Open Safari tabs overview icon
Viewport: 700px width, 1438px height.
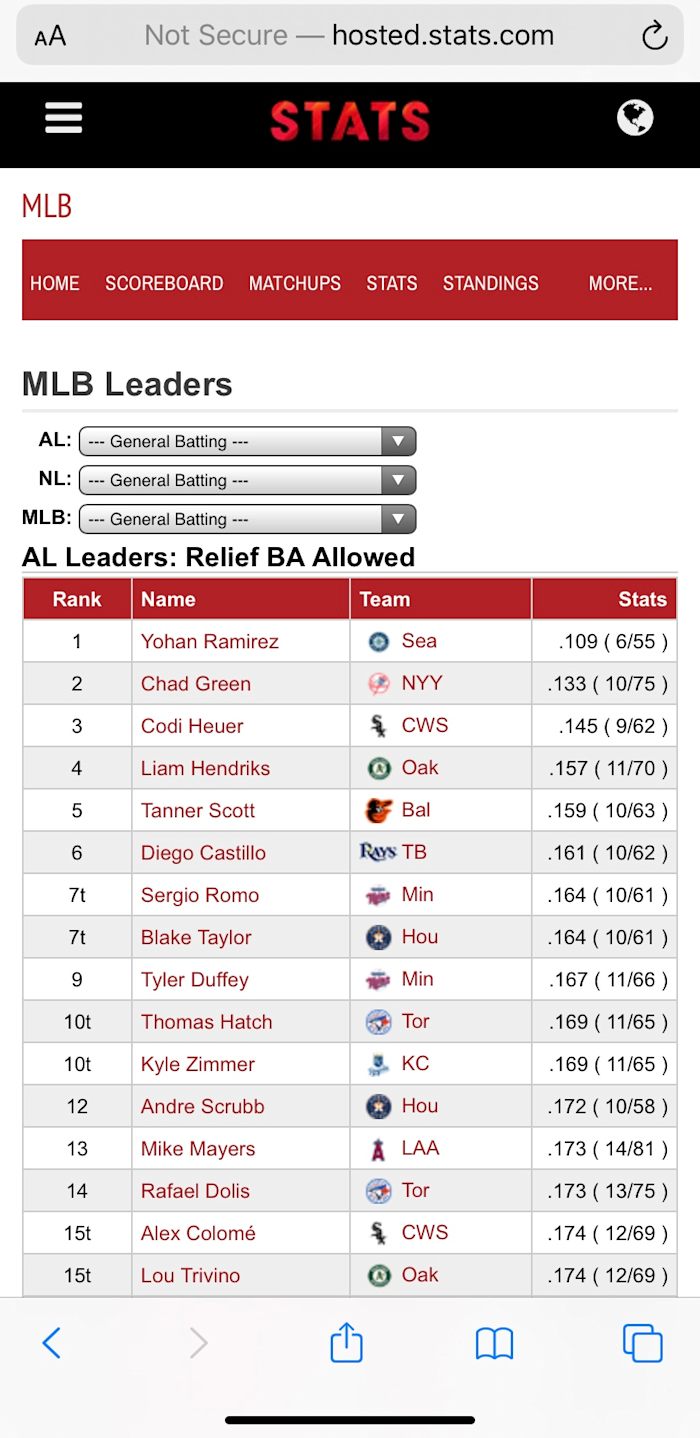642,1342
